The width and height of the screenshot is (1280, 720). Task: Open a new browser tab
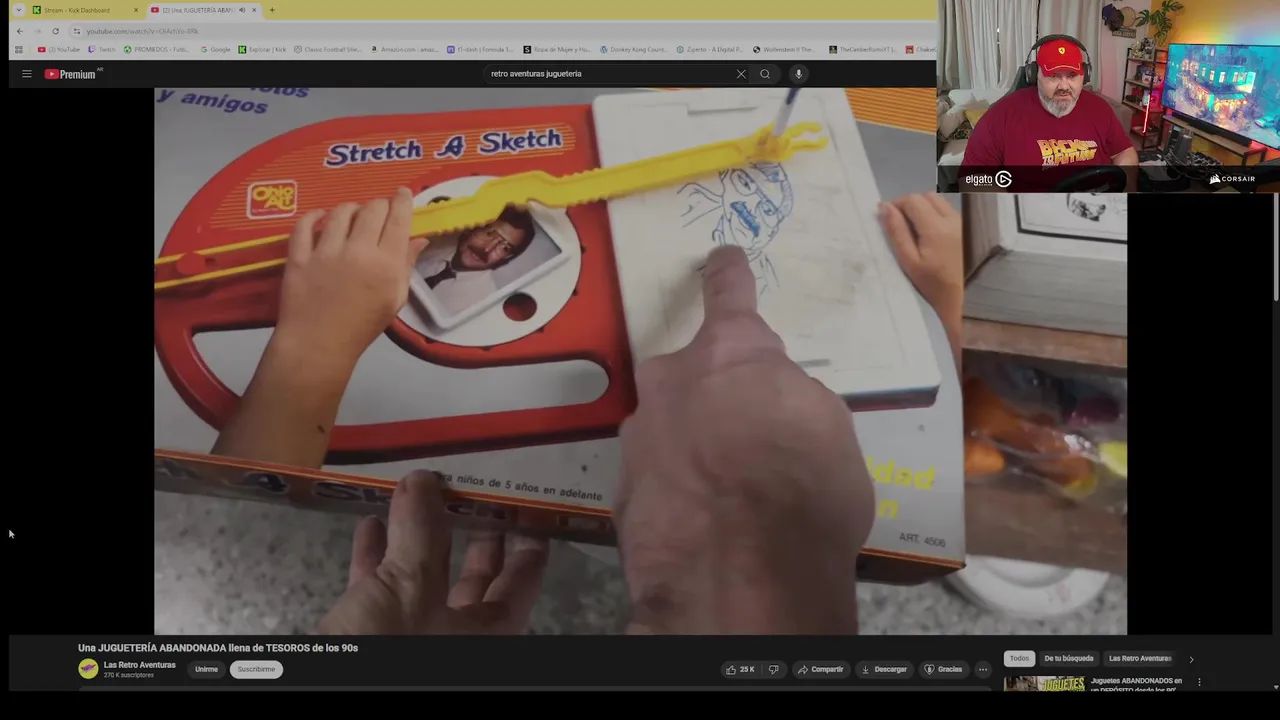click(x=272, y=10)
